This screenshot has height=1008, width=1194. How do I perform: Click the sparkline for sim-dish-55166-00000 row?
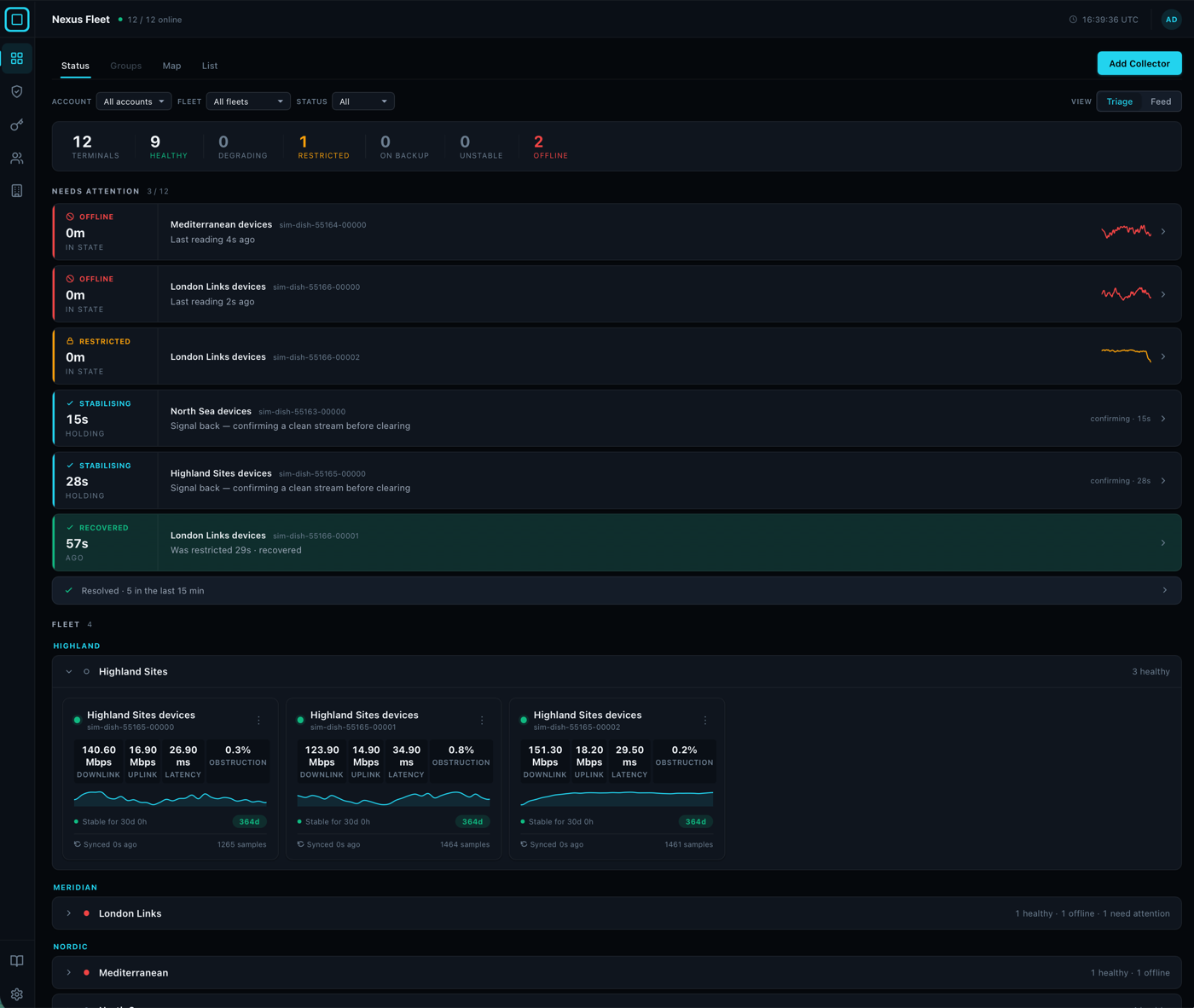pos(1126,293)
